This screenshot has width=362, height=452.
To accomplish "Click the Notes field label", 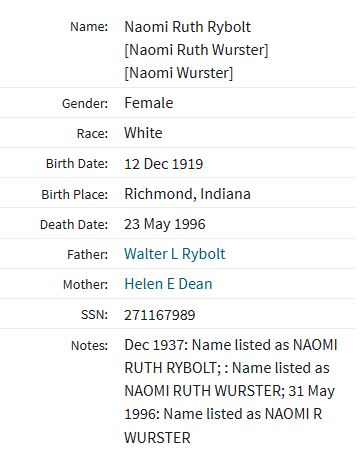I will [89, 345].
